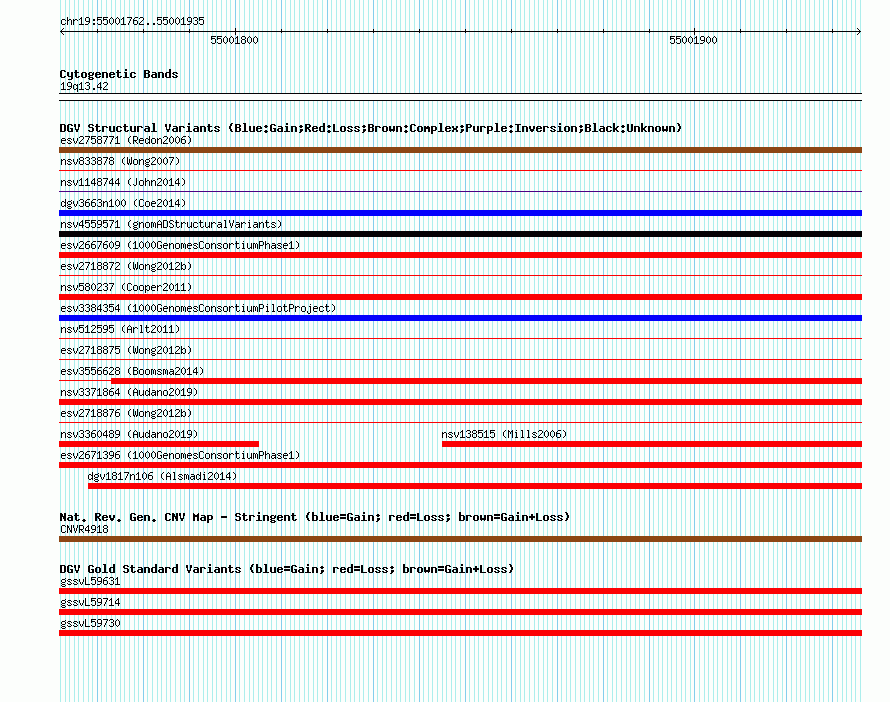The width and height of the screenshot is (890, 702).
Task: Open the gssvL59730 variant label
Action: [x=90, y=623]
